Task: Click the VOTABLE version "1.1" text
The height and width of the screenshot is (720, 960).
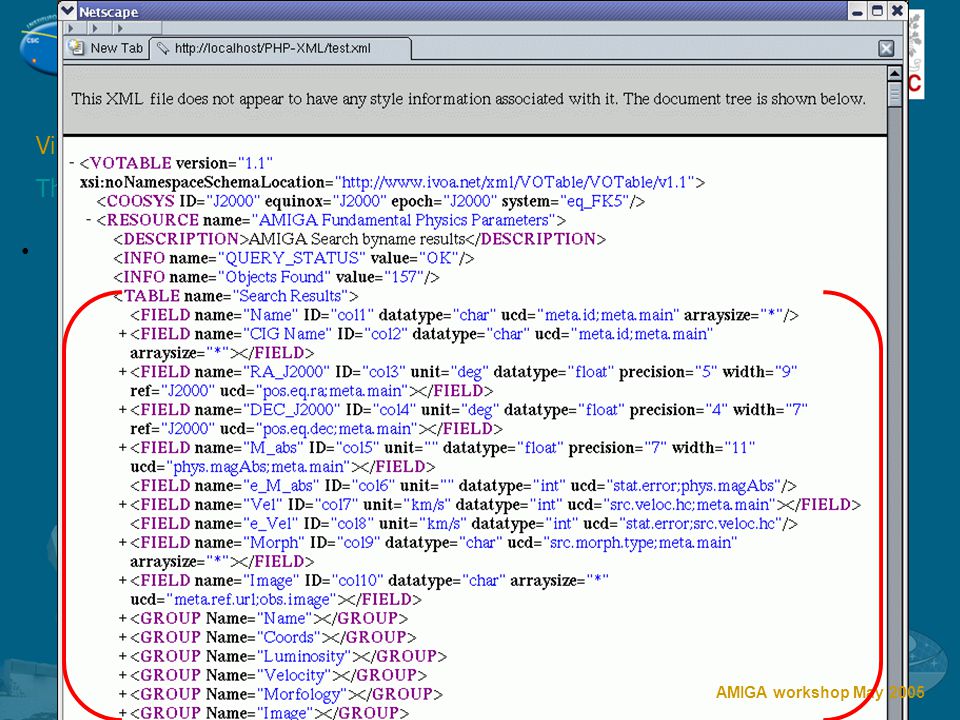Action: 255,163
